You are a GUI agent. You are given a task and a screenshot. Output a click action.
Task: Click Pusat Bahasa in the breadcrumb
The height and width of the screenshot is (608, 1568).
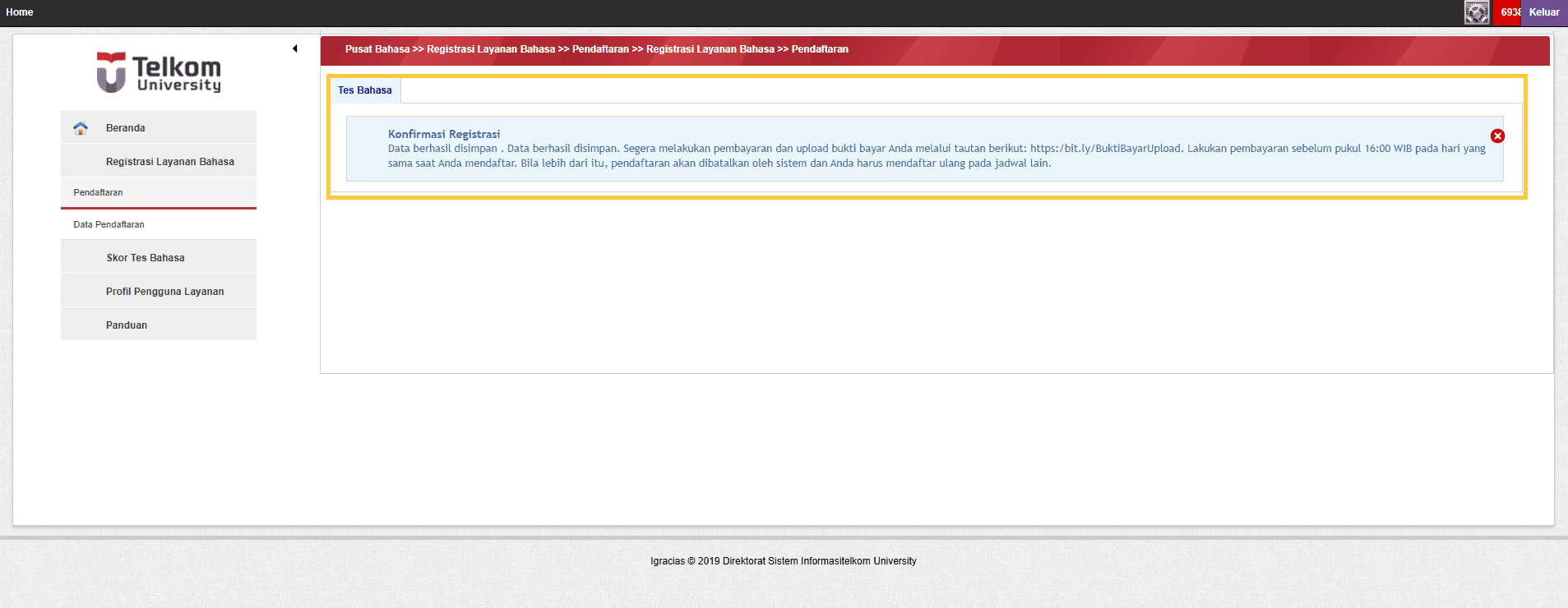377,49
